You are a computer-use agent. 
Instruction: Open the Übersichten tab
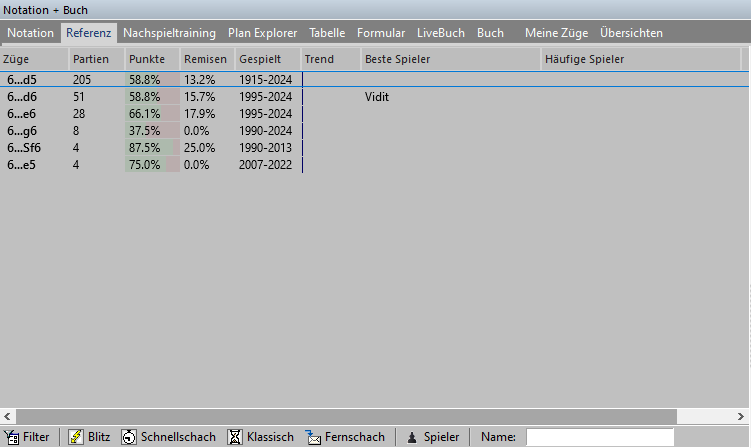point(631,33)
